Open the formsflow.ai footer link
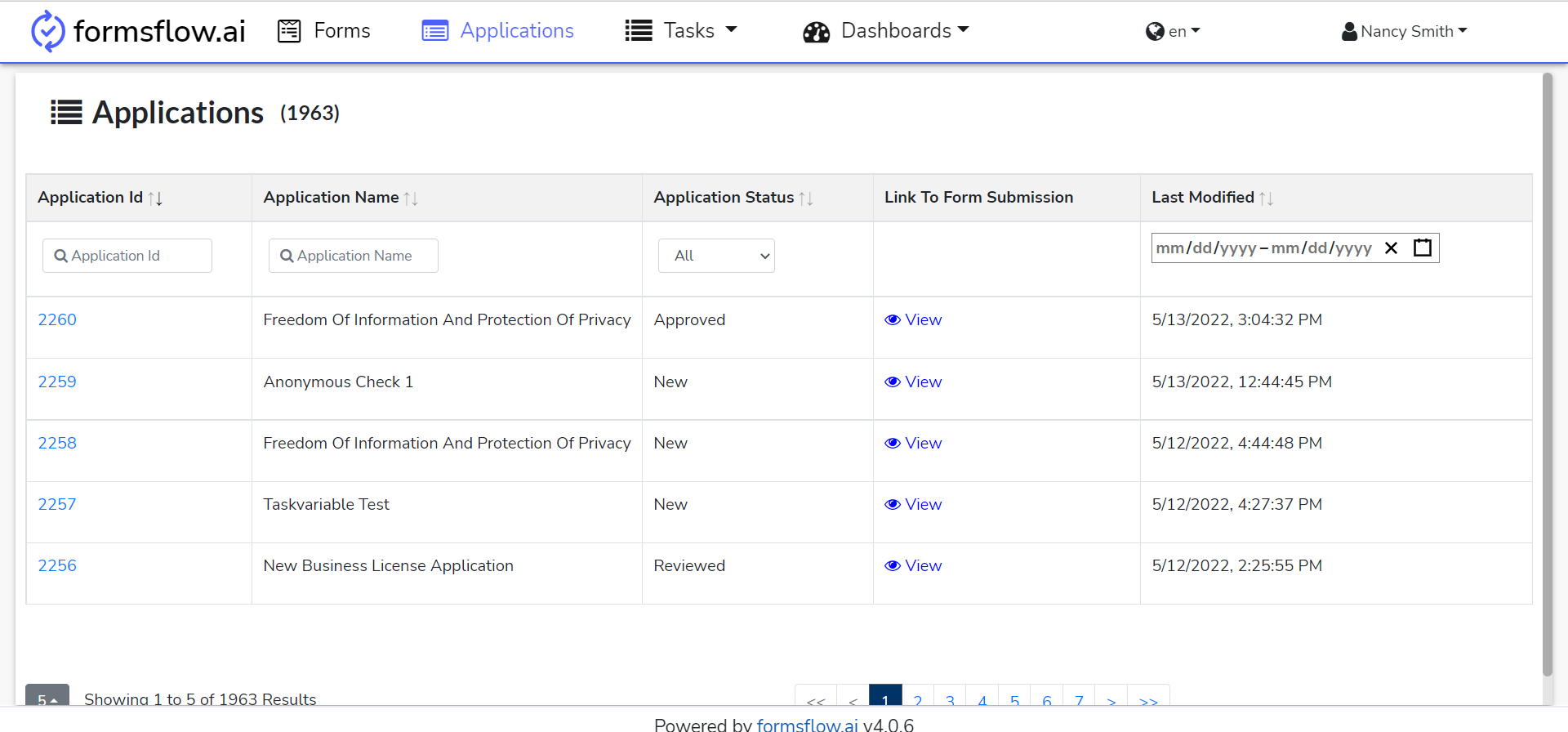Viewport: 1568px width, 732px height. pos(807,725)
